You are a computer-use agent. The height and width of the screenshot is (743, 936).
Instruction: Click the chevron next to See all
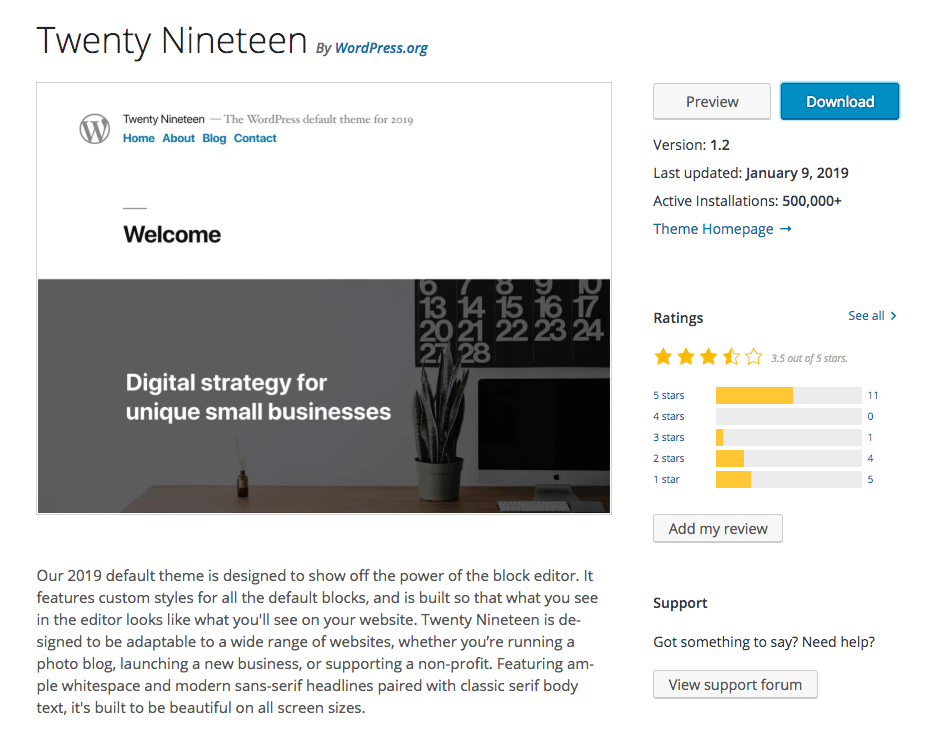[893, 316]
